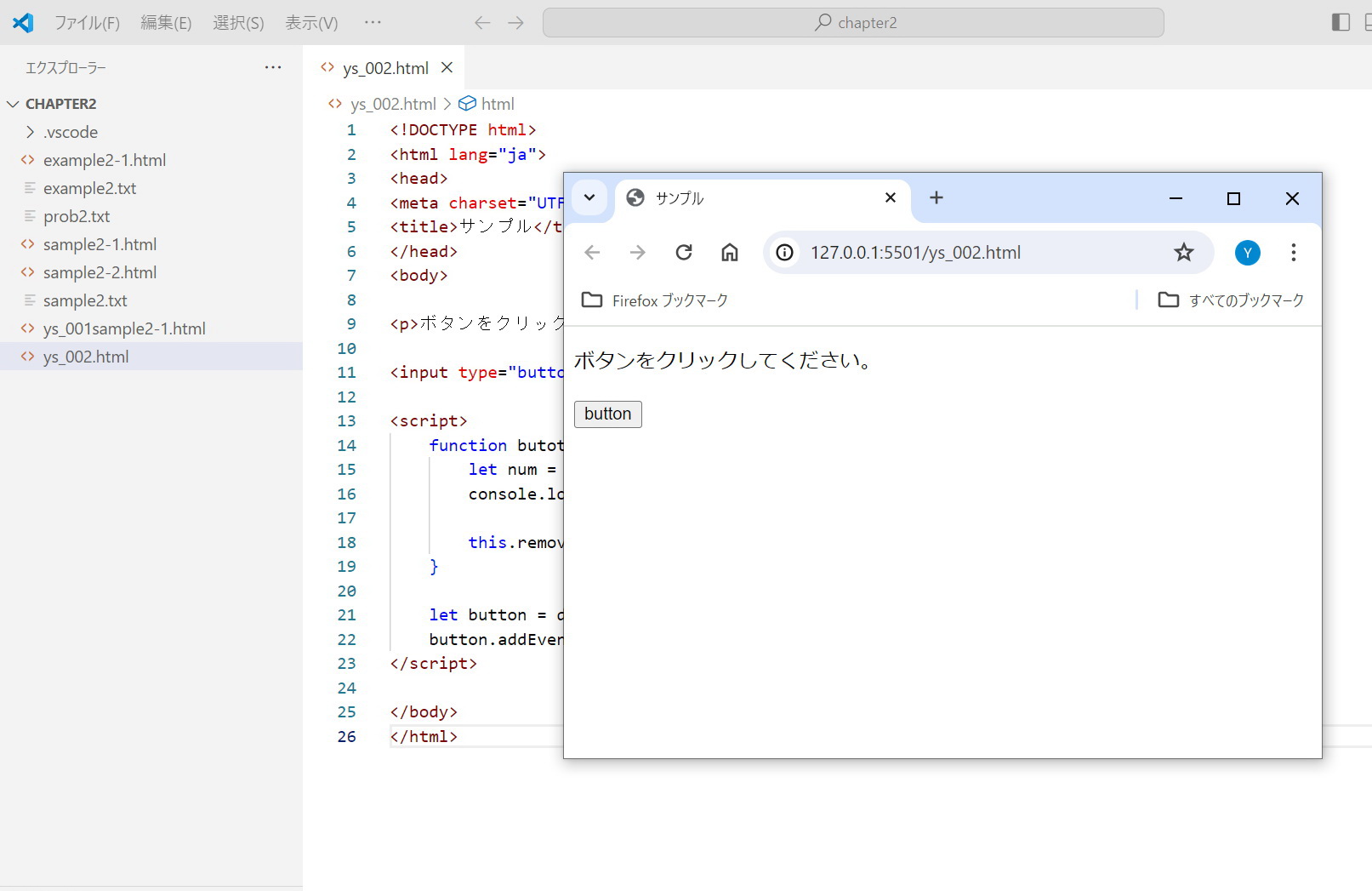
Task: Open a new Chrome tab with plus
Action: point(936,197)
